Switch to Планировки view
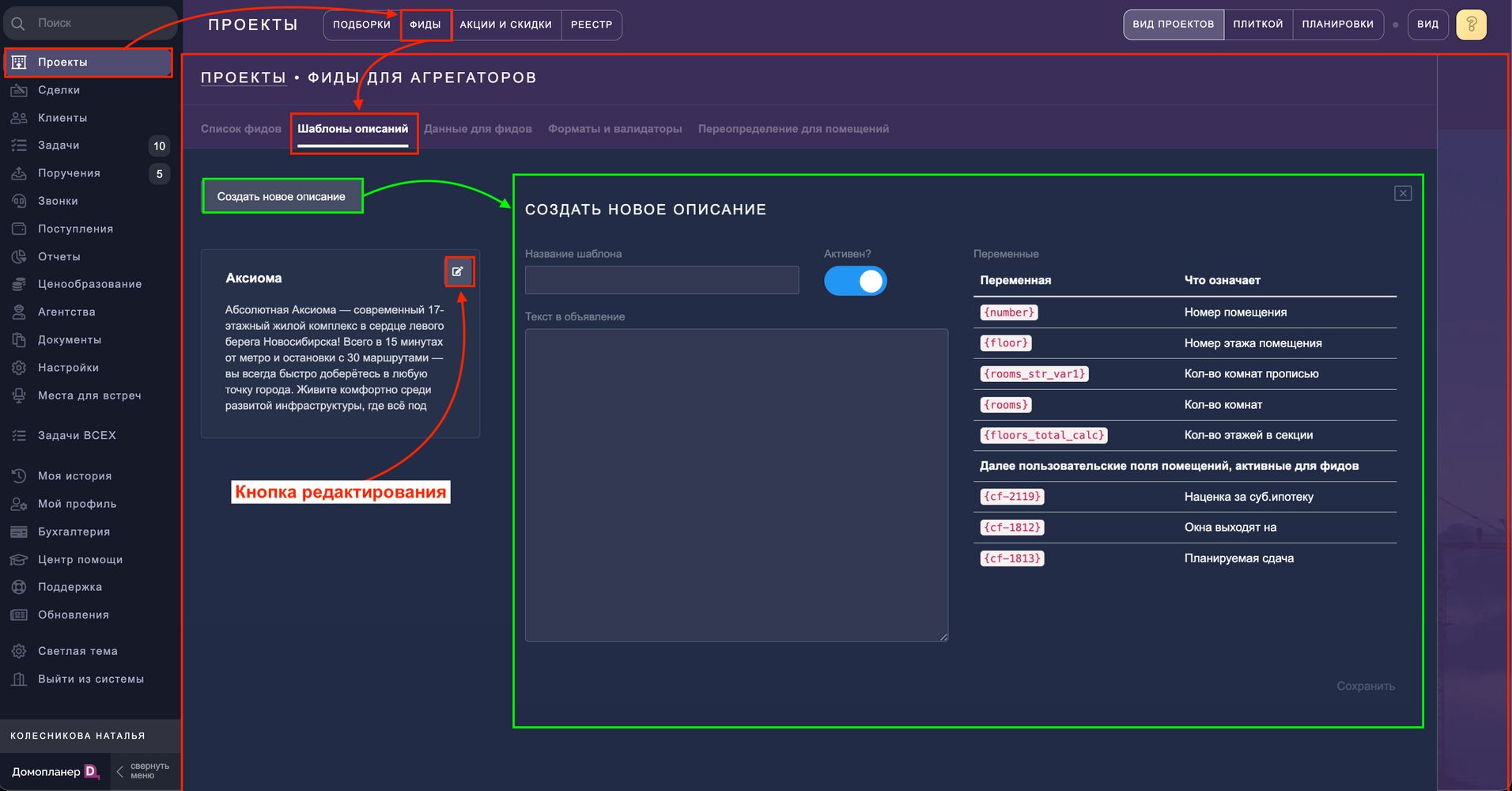 click(x=1338, y=25)
